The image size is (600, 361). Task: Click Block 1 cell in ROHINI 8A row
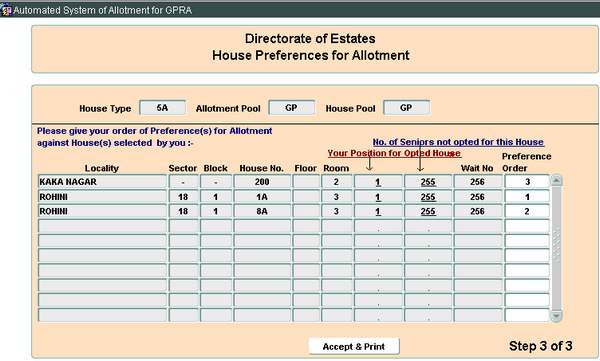click(x=216, y=211)
